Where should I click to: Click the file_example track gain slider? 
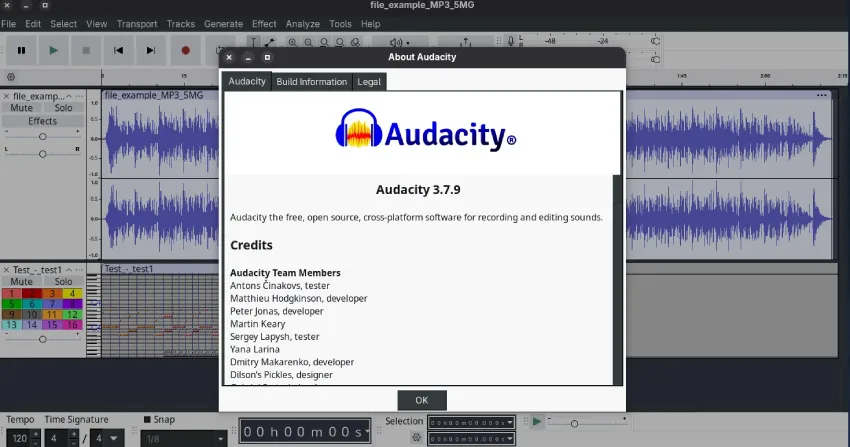[x=42, y=137]
